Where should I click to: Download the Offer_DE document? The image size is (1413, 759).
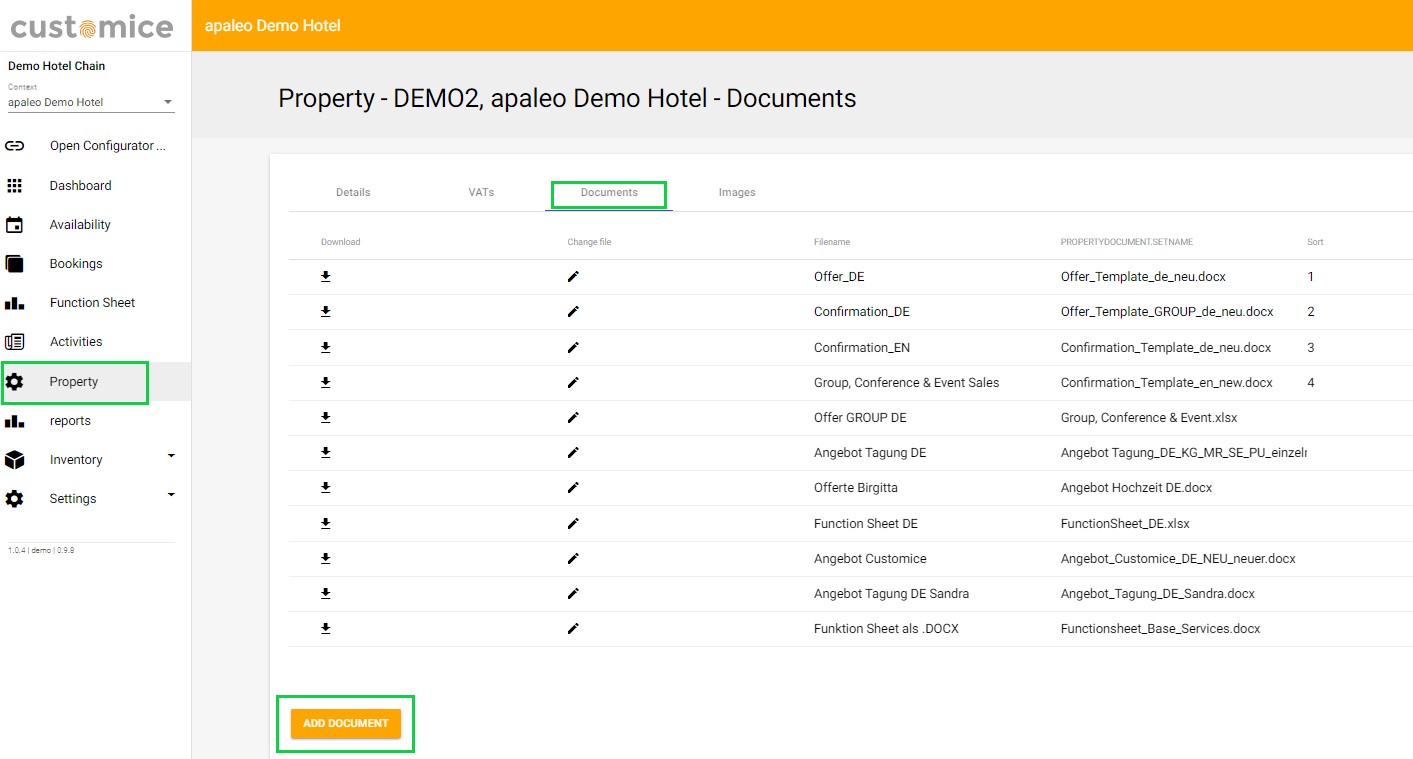(326, 277)
